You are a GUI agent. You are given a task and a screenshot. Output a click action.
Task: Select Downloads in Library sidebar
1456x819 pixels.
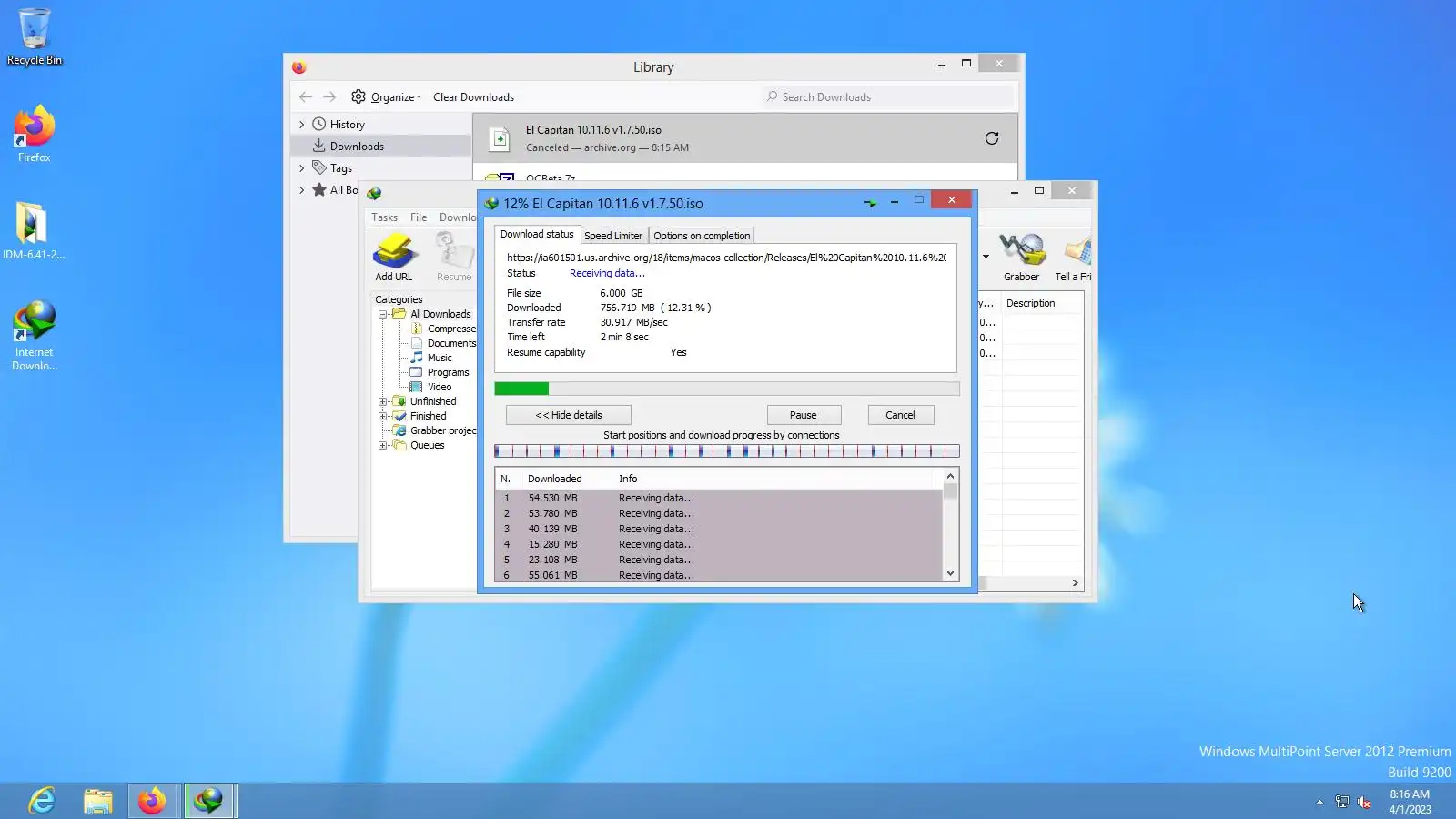[380, 147]
